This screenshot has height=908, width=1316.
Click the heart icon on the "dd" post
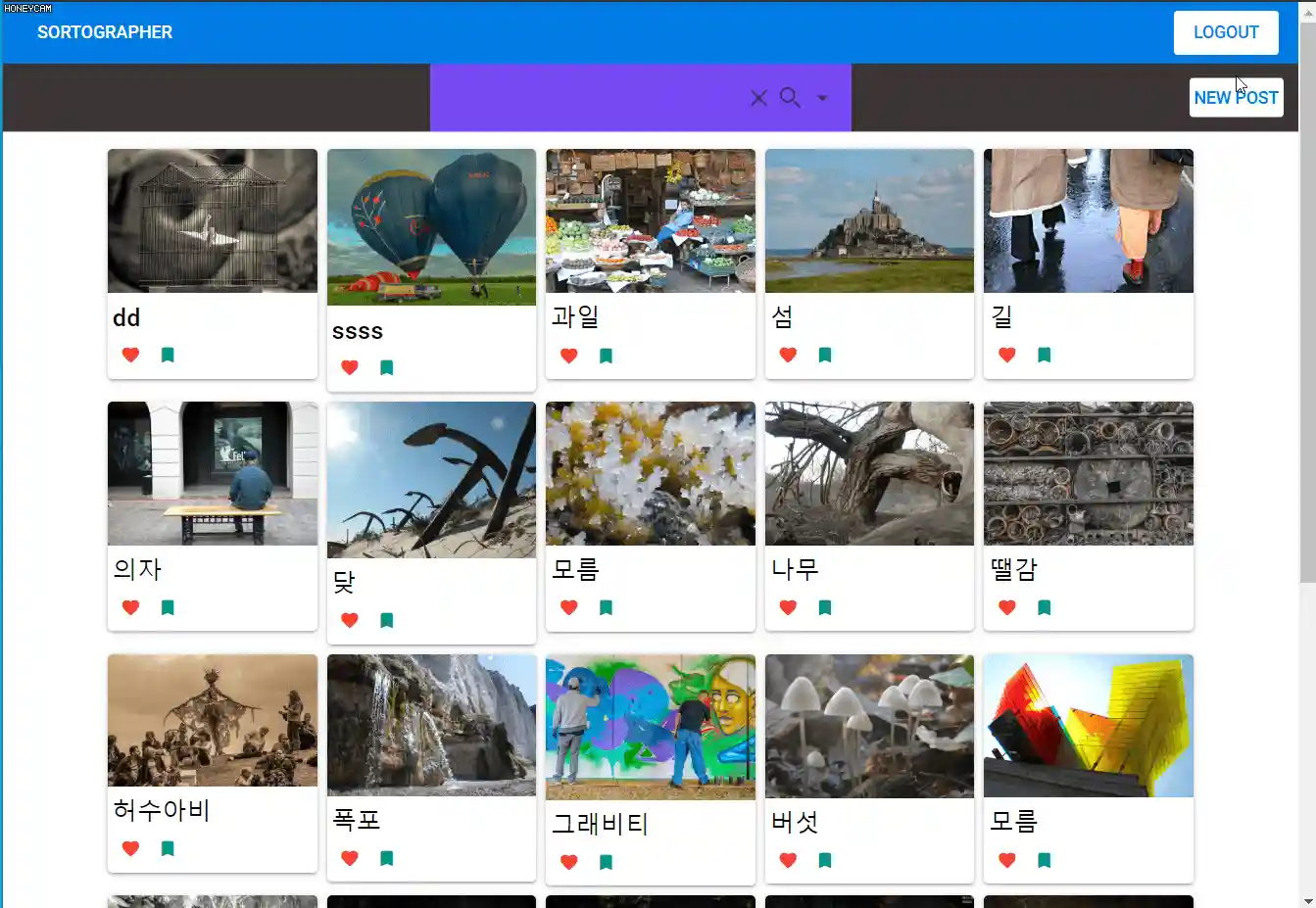(130, 355)
